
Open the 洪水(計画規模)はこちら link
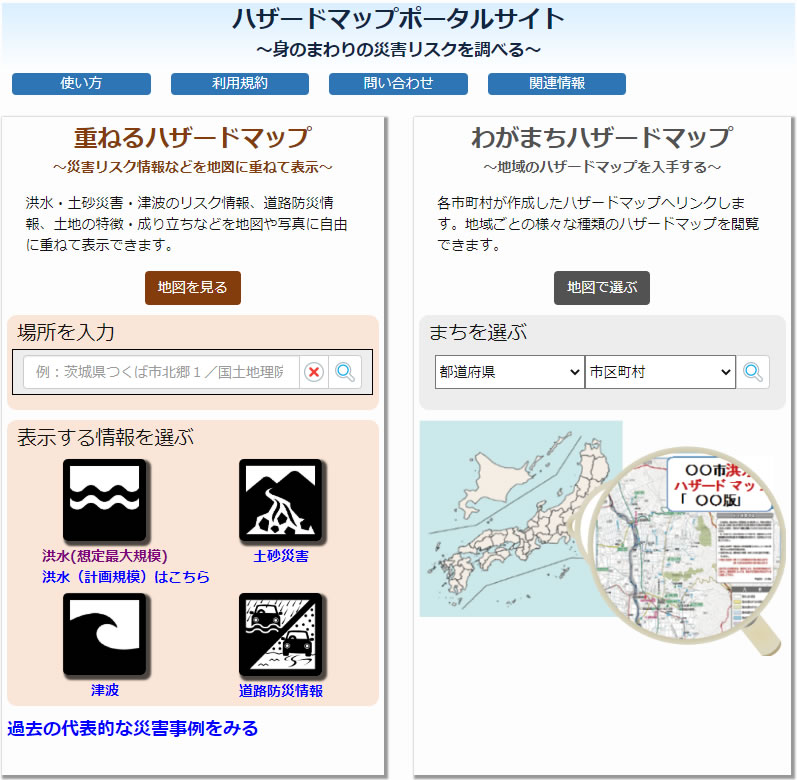[x=126, y=577]
